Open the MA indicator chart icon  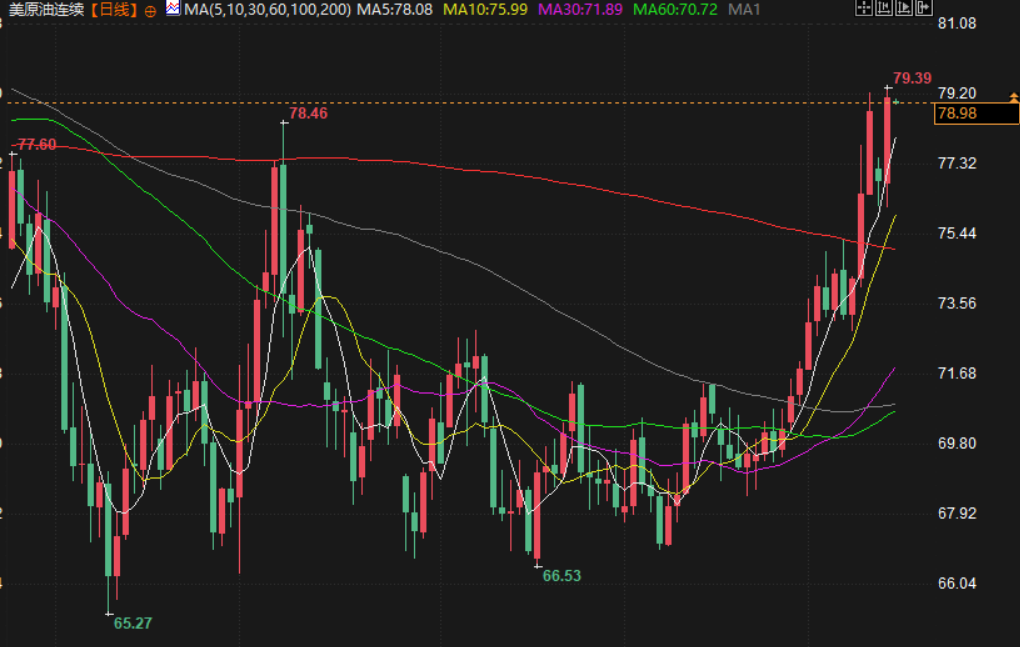pyautogui.click(x=172, y=8)
